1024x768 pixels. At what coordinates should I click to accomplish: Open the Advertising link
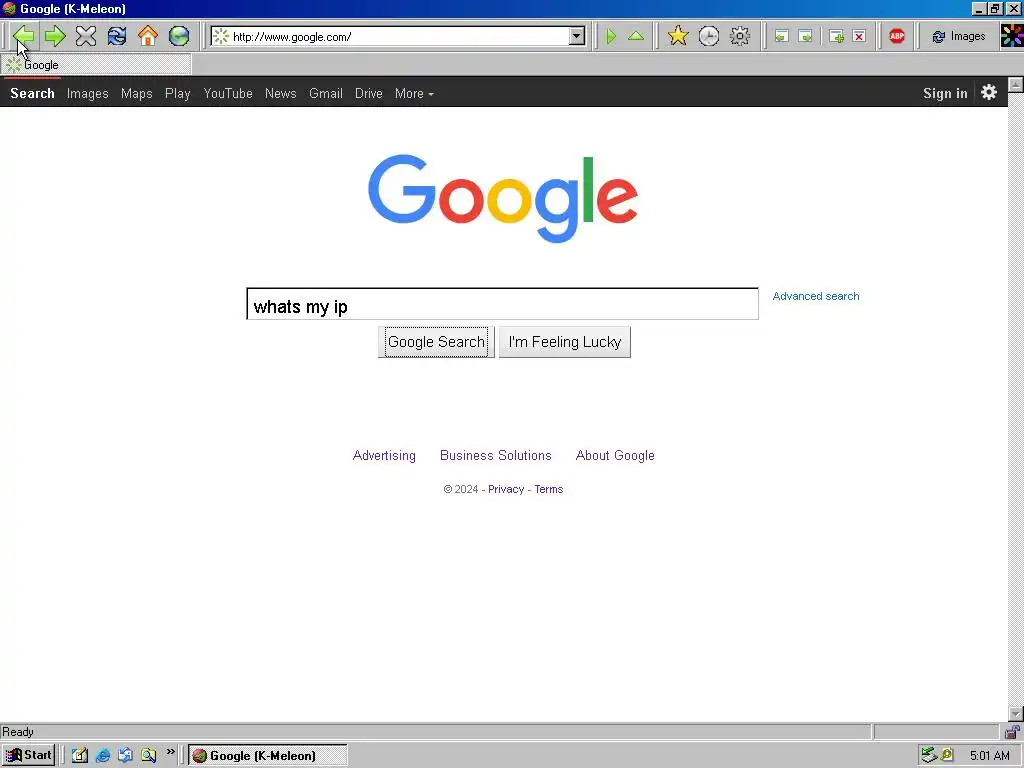coord(384,455)
